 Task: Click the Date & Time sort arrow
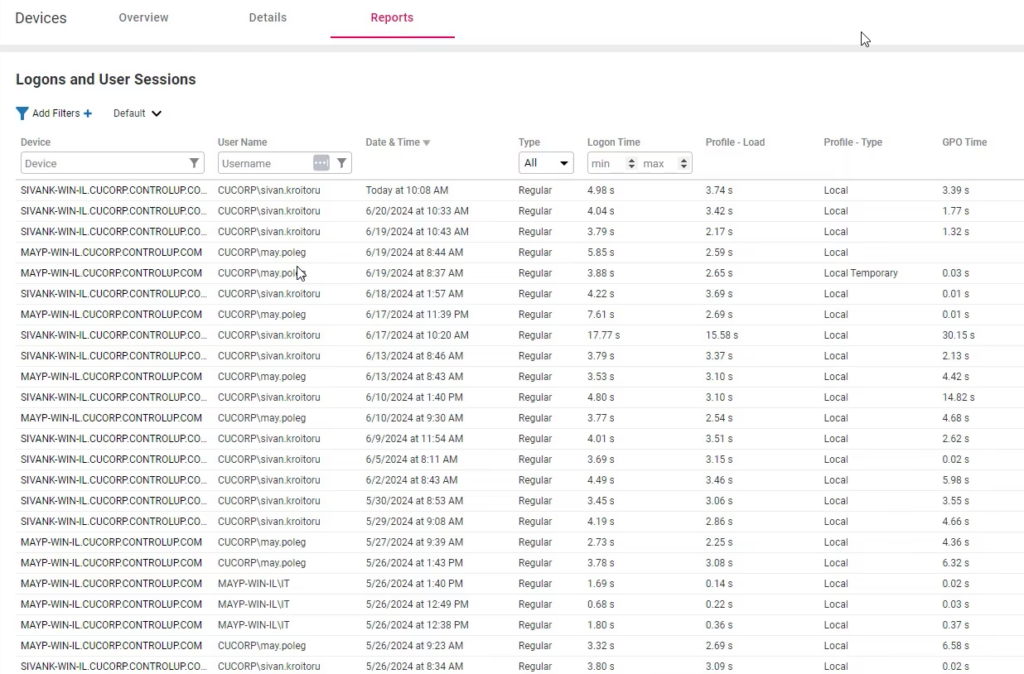point(427,143)
